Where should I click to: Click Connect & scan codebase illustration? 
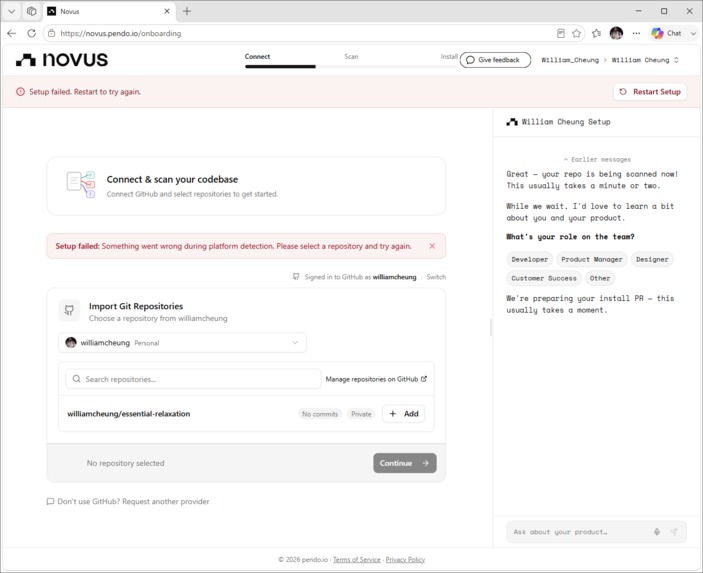pos(81,184)
